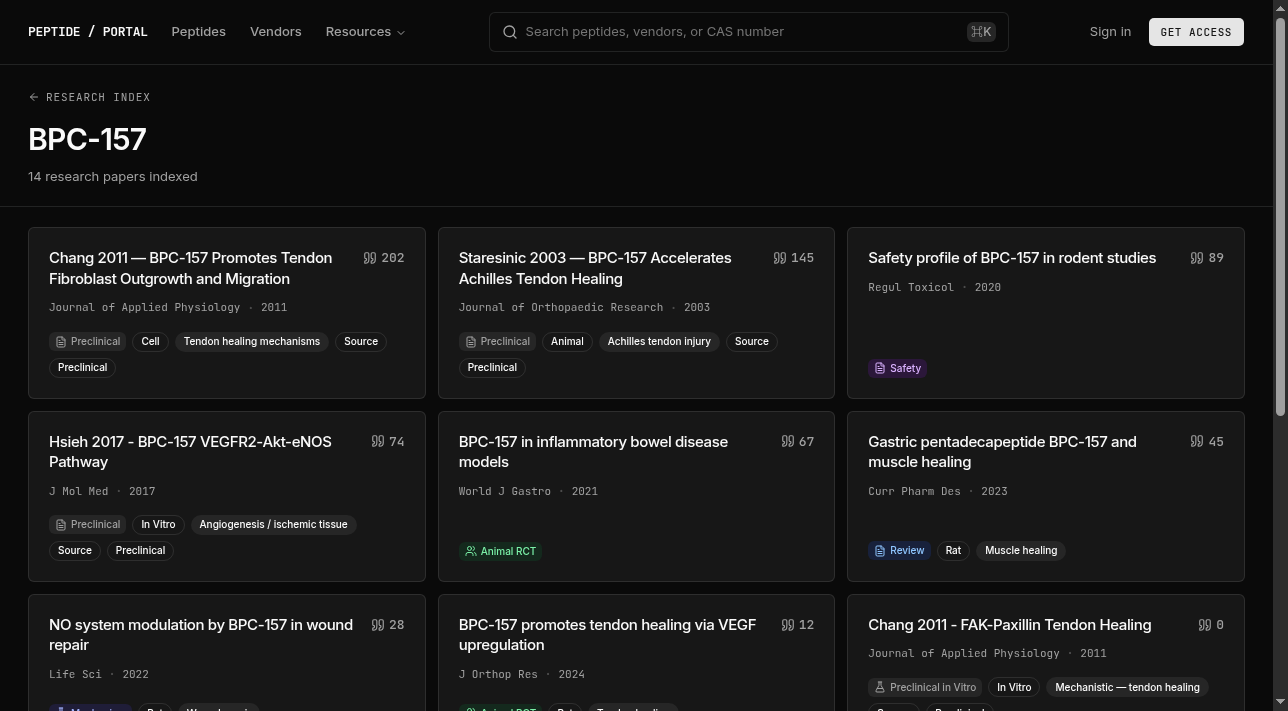This screenshot has width=1288, height=711.
Task: Click citation quote icon showing 28
Action: coord(378,625)
